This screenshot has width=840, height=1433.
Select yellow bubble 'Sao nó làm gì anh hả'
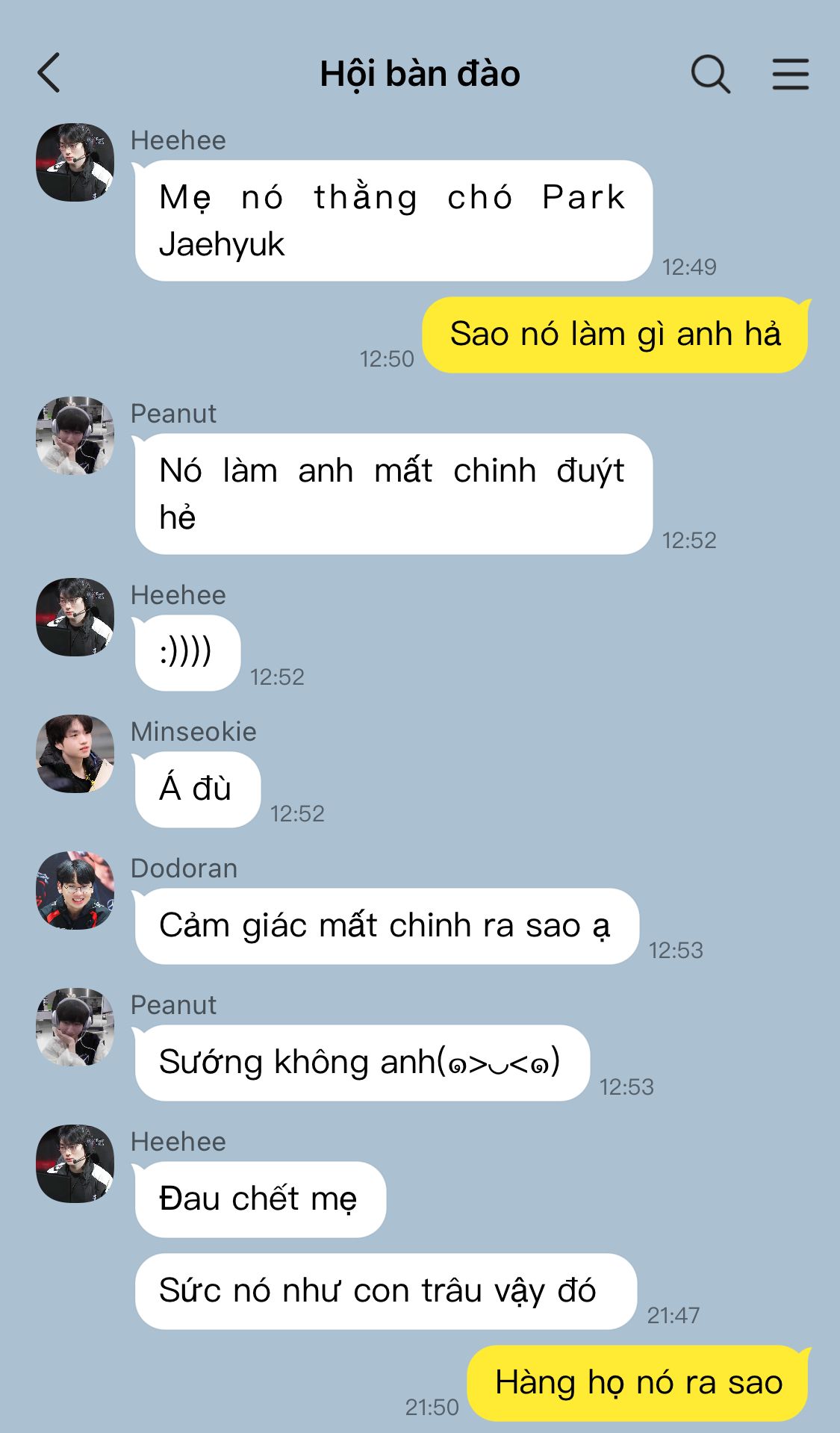(x=615, y=335)
